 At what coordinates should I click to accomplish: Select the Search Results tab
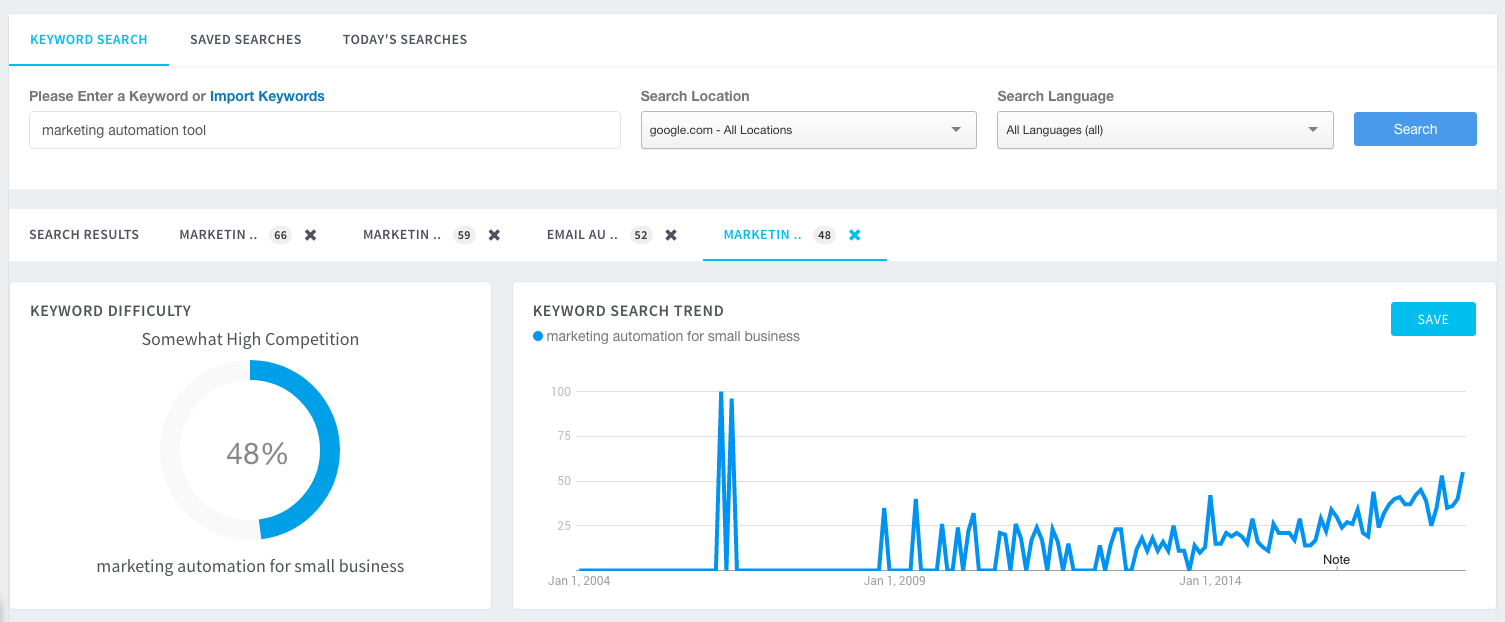pyautogui.click(x=84, y=235)
